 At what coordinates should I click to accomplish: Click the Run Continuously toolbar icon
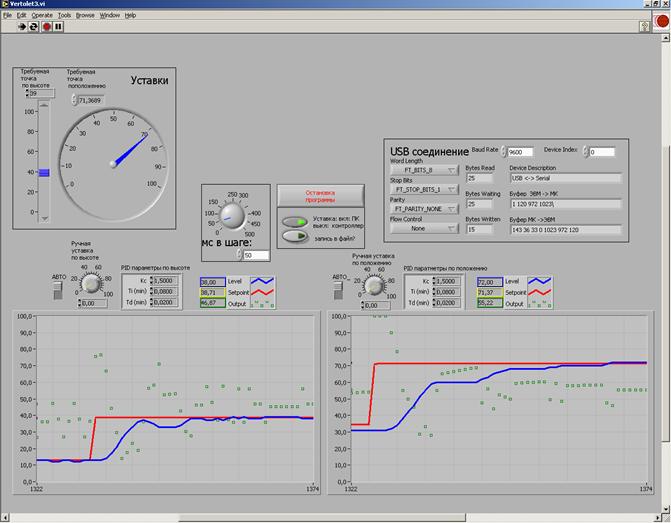tap(35, 27)
